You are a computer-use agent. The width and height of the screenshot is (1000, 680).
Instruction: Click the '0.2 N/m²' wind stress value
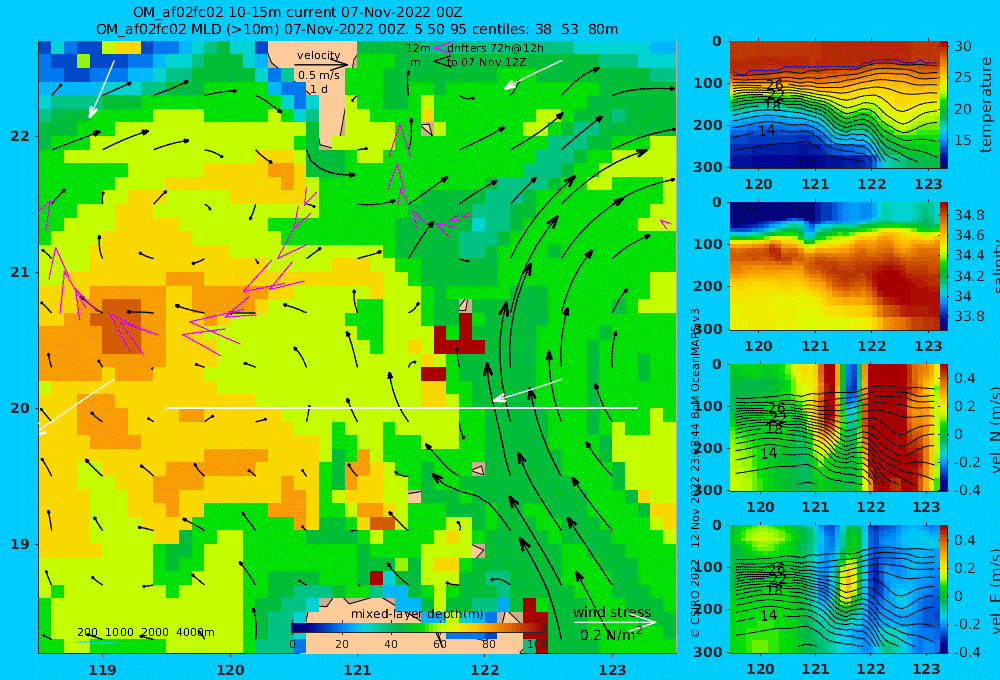point(611,634)
